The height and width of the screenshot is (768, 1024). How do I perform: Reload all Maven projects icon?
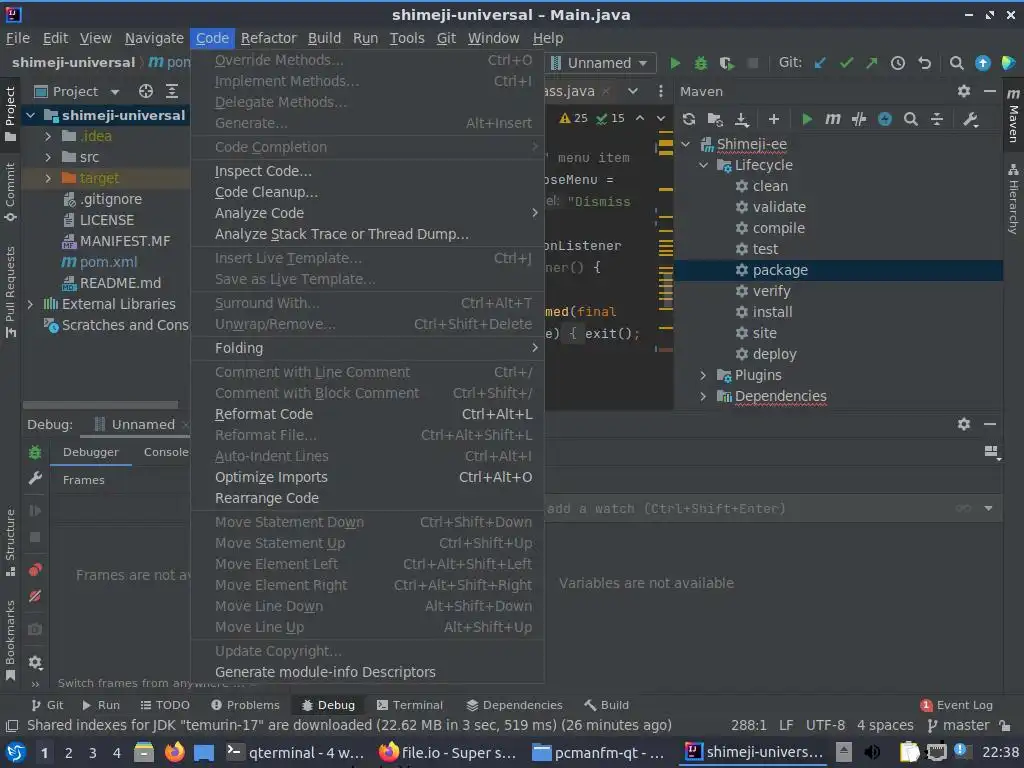pyautogui.click(x=689, y=119)
